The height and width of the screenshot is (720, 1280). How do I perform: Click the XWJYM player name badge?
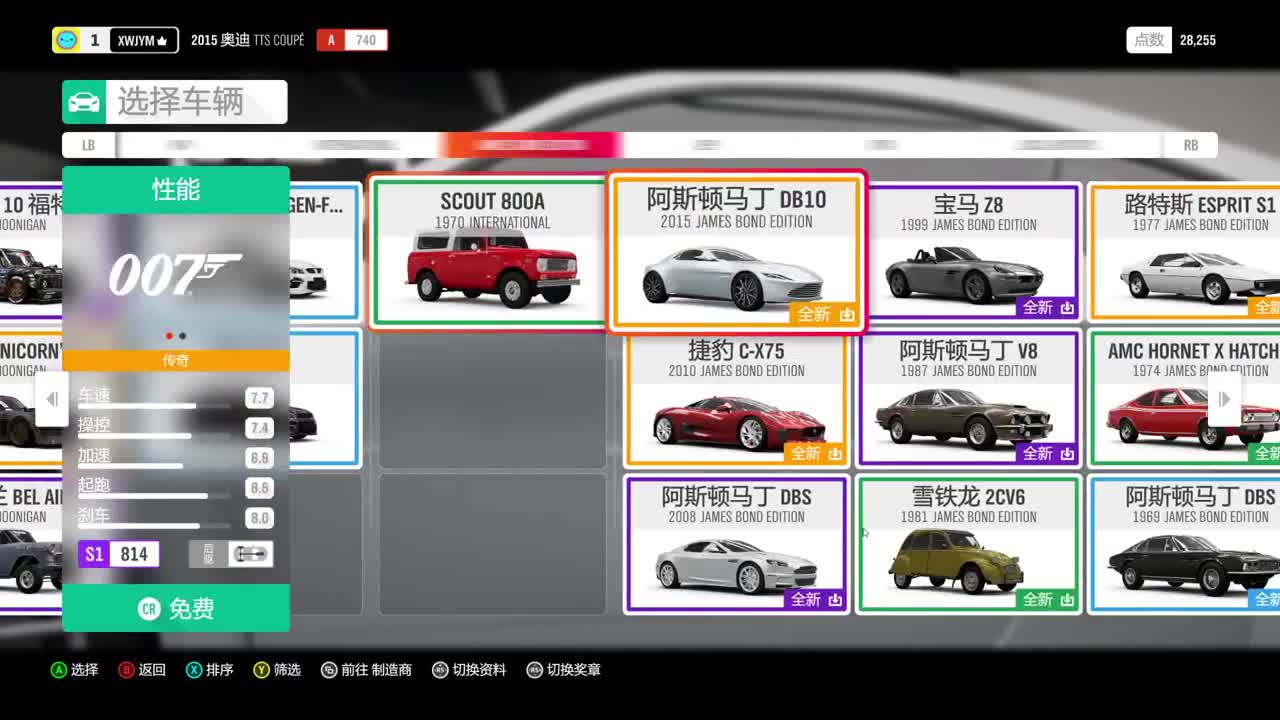click(142, 40)
